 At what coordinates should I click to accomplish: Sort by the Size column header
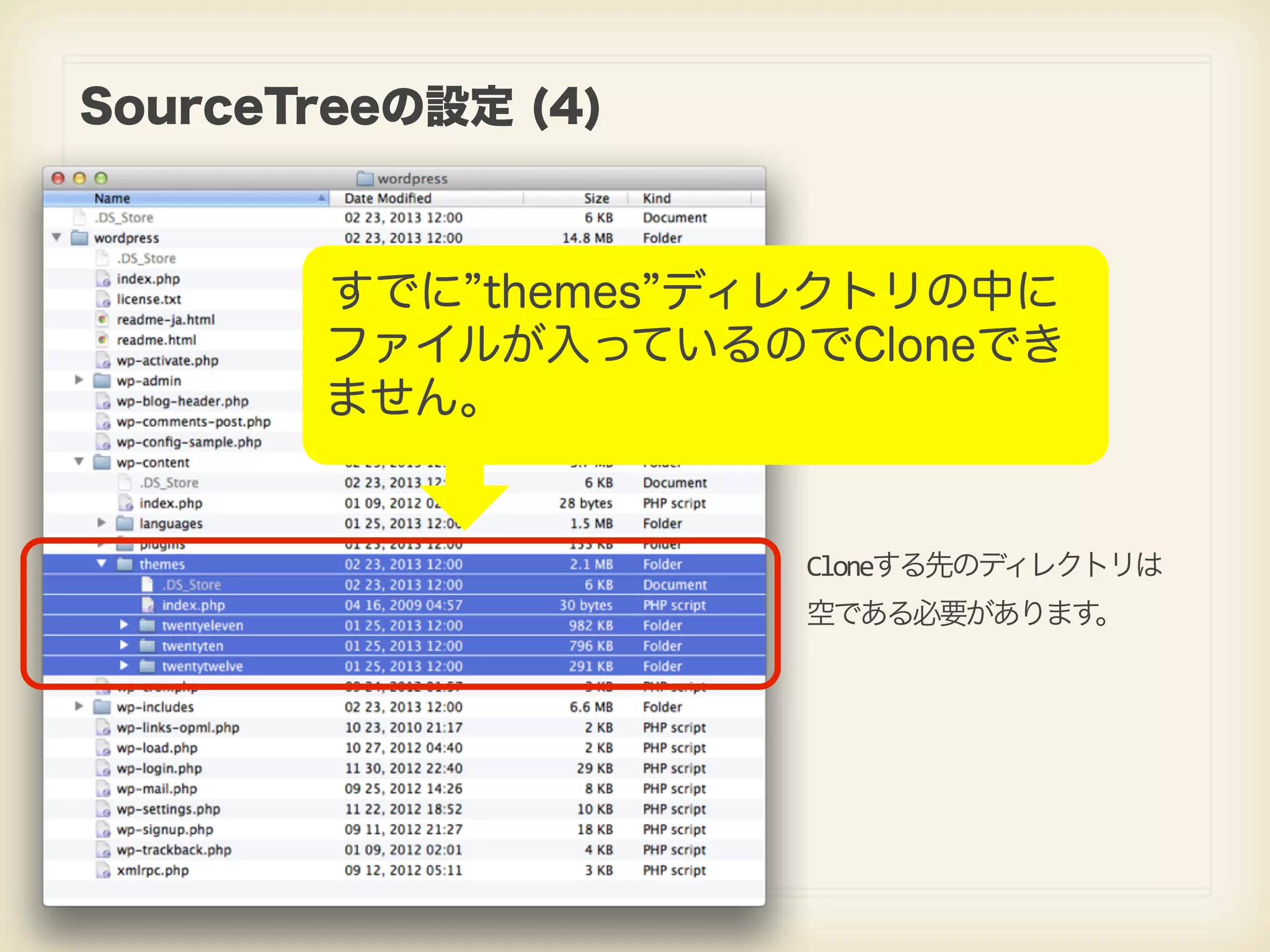(595, 198)
